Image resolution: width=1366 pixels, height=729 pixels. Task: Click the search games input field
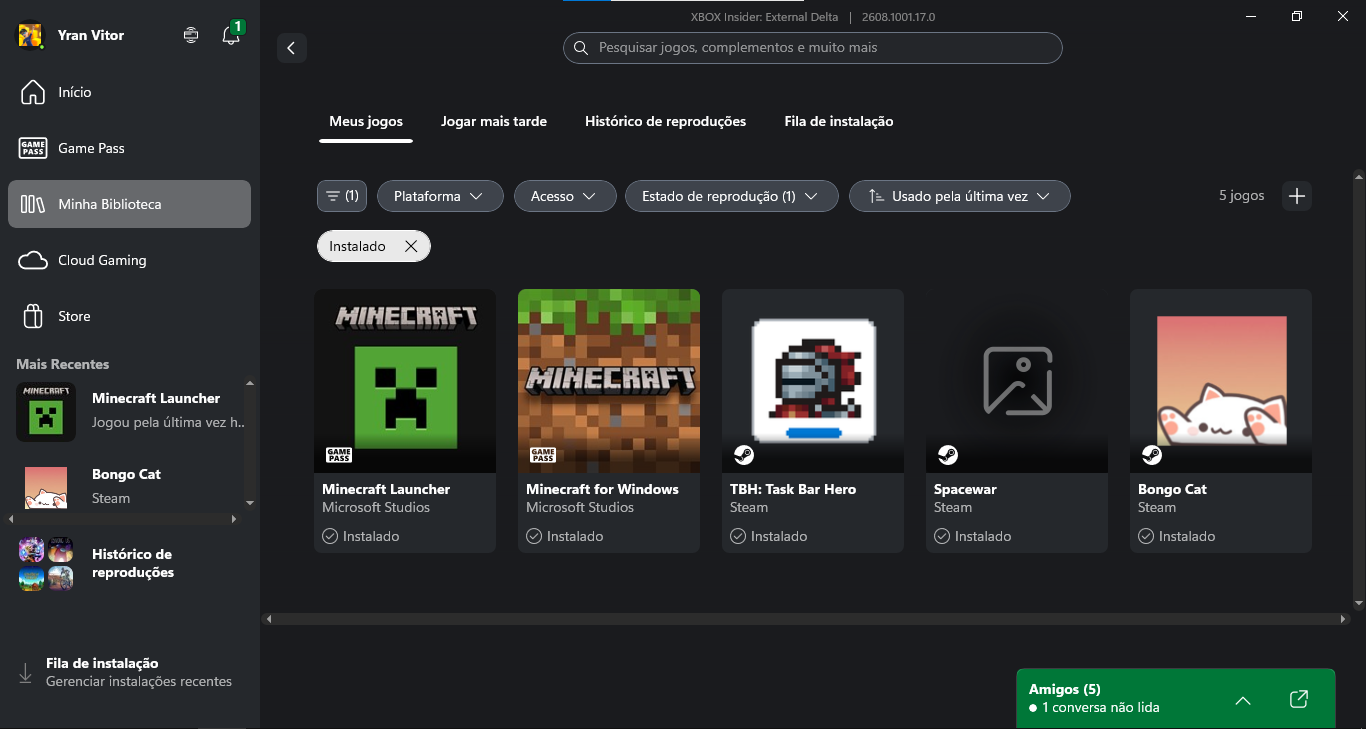[813, 48]
